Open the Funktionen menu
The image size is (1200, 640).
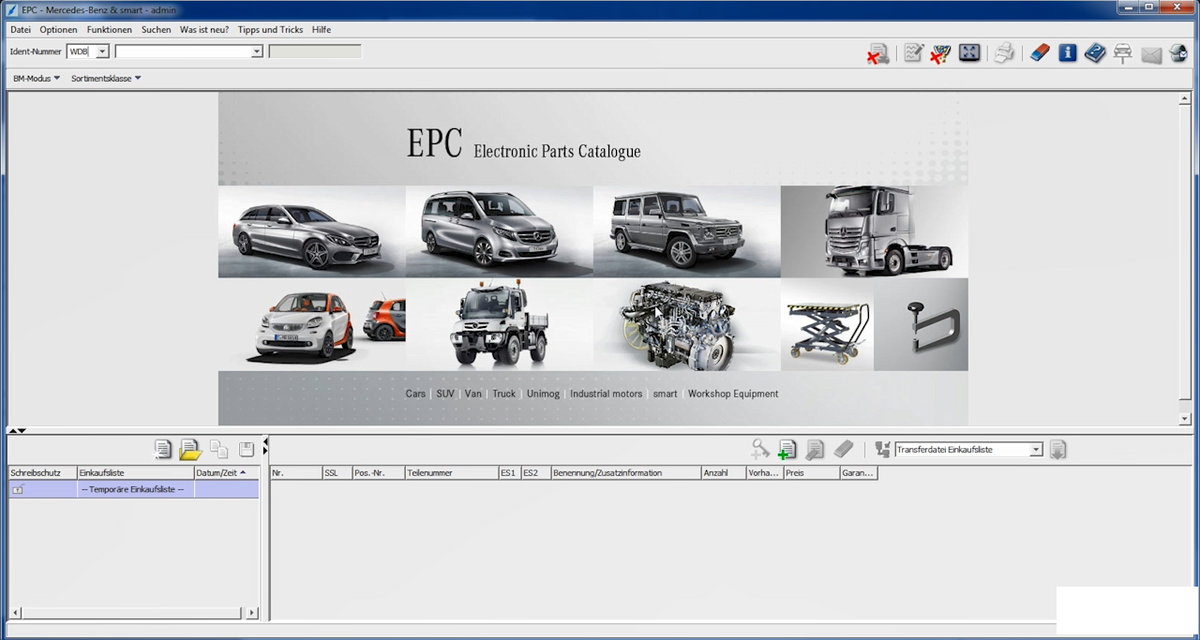(x=109, y=30)
